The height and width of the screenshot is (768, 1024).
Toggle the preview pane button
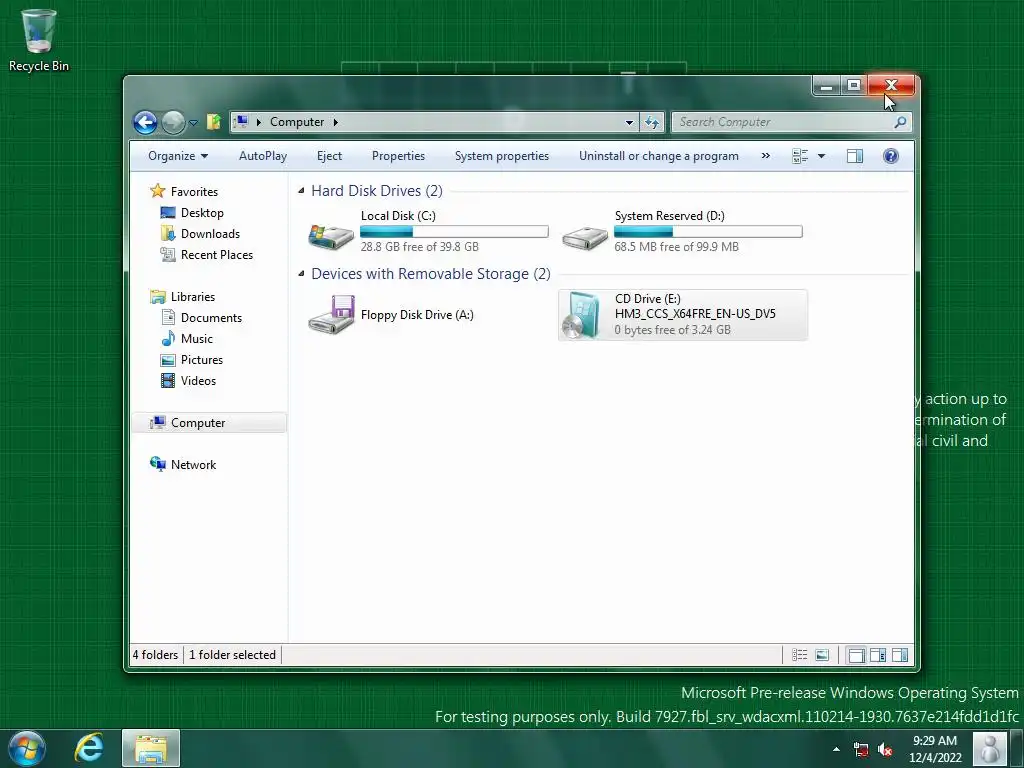pos(855,156)
